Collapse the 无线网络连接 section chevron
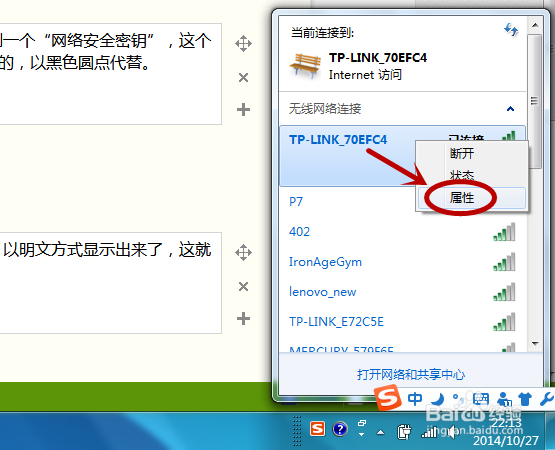The image size is (555, 450). [510, 109]
